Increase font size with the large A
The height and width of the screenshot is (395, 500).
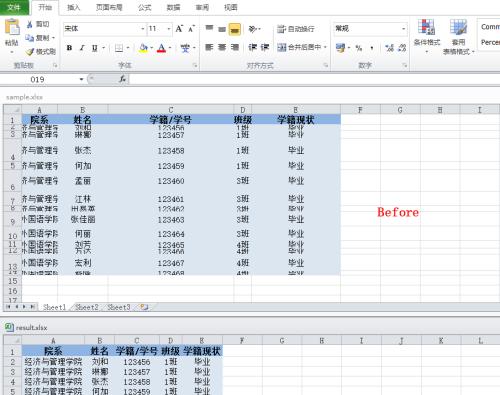[179, 29]
